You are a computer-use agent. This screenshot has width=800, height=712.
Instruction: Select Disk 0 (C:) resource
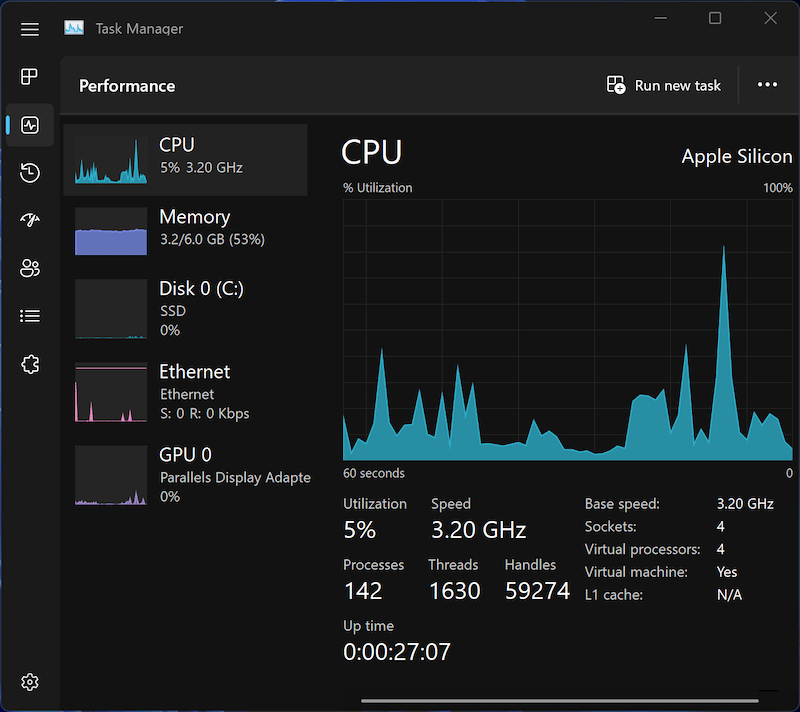(x=186, y=308)
